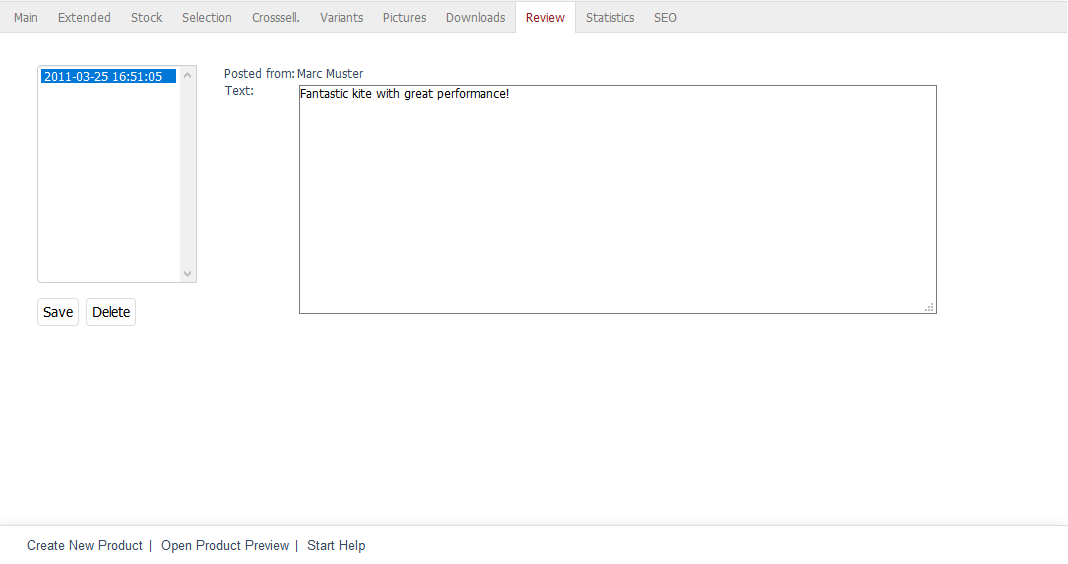This screenshot has height=564, width=1068.
Task: Open the Statistics tab
Action: tap(610, 18)
